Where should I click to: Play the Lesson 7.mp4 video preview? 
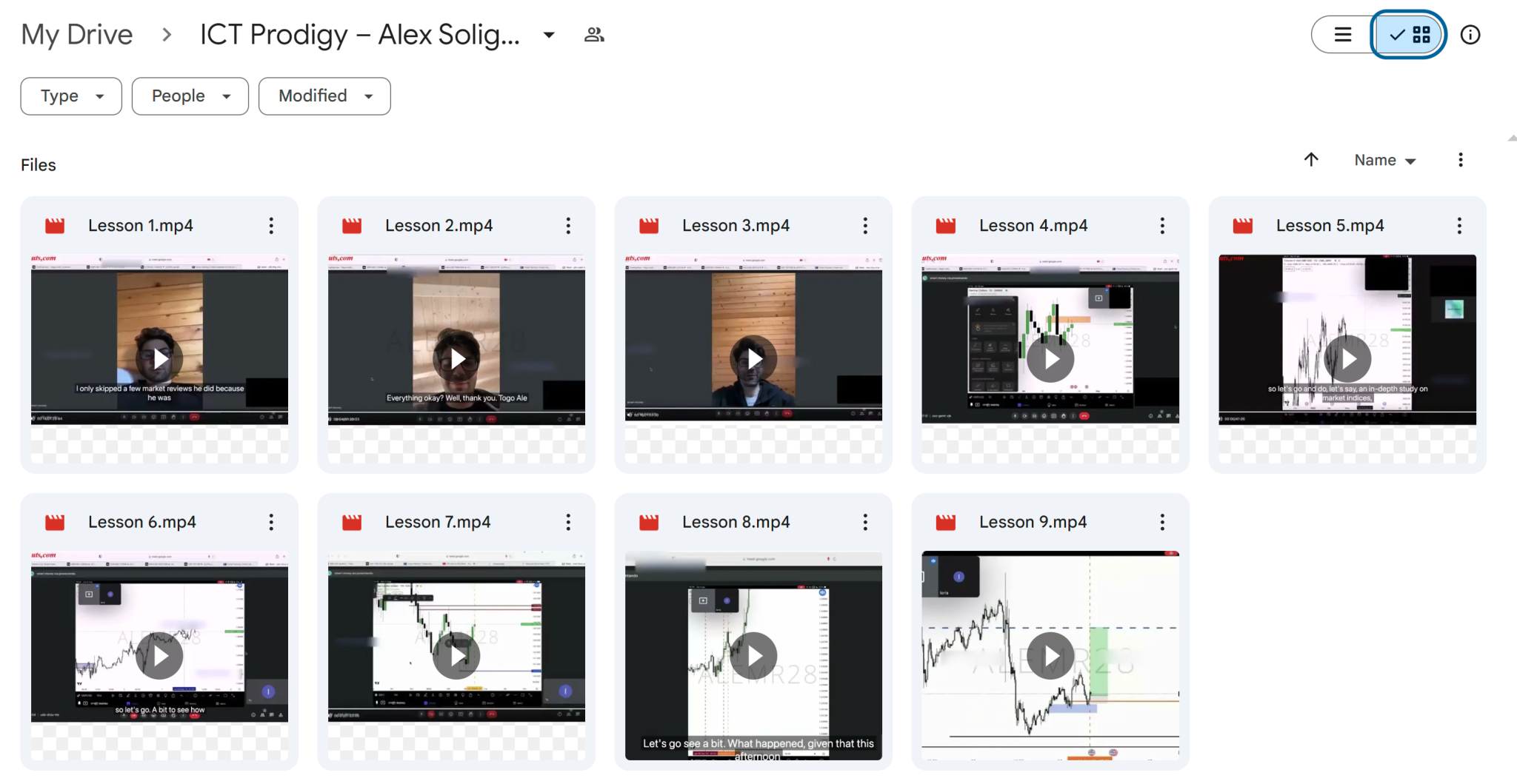pos(456,656)
